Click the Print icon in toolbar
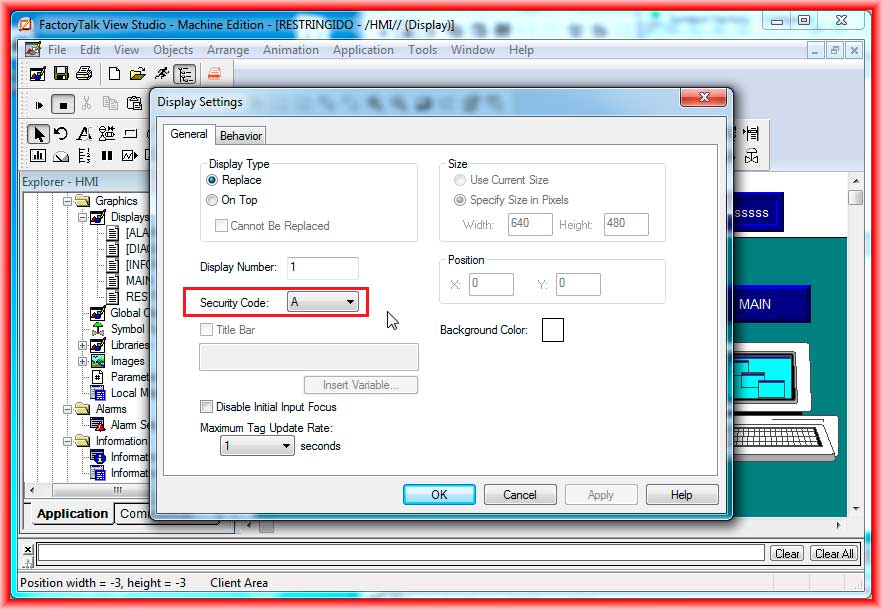 84,74
